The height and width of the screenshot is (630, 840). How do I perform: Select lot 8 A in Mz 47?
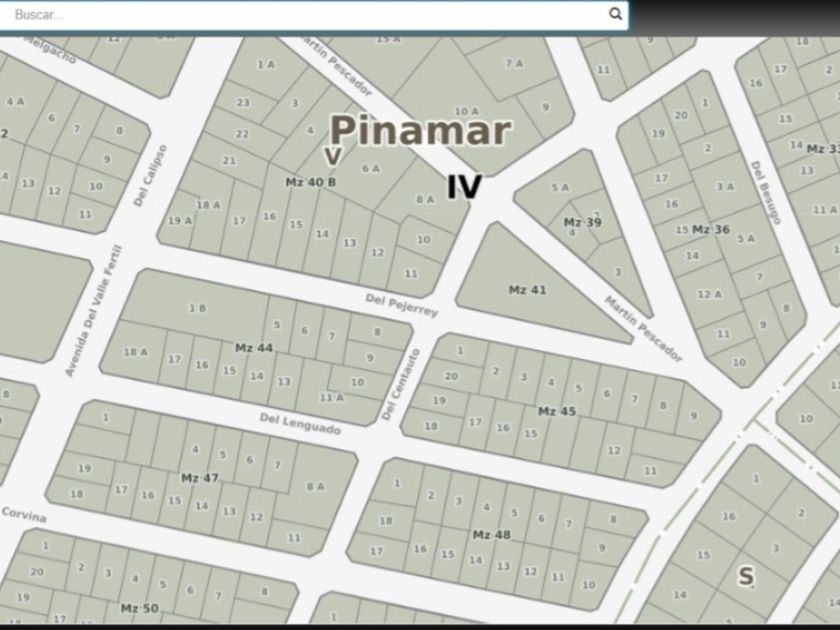pos(315,486)
